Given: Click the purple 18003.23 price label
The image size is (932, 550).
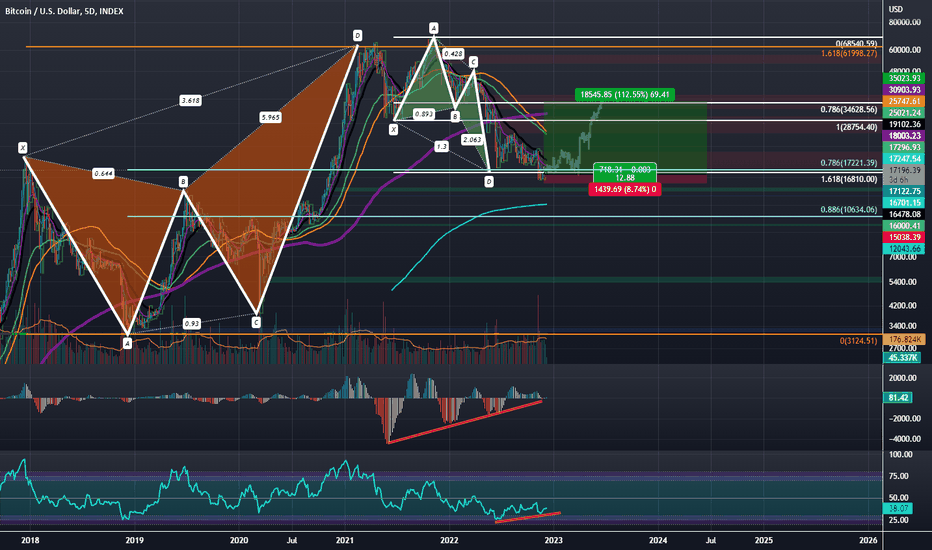Looking at the screenshot, I should 904,136.
